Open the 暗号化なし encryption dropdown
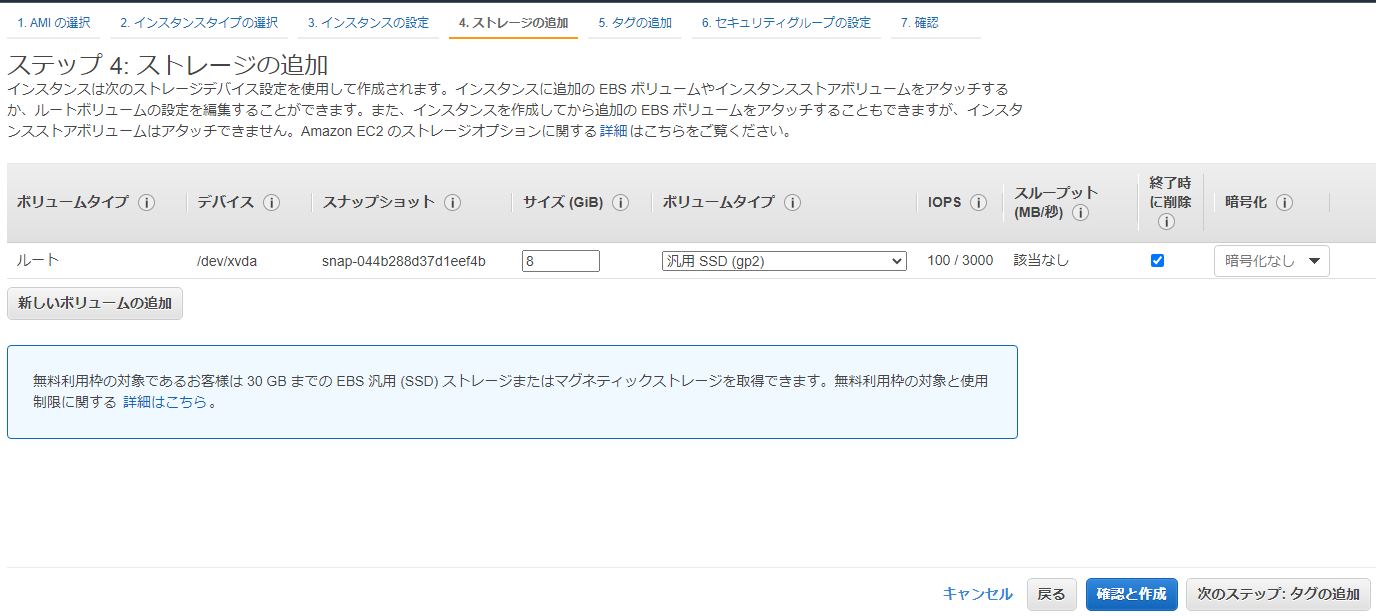This screenshot has height=616, width=1376. pos(1271,261)
